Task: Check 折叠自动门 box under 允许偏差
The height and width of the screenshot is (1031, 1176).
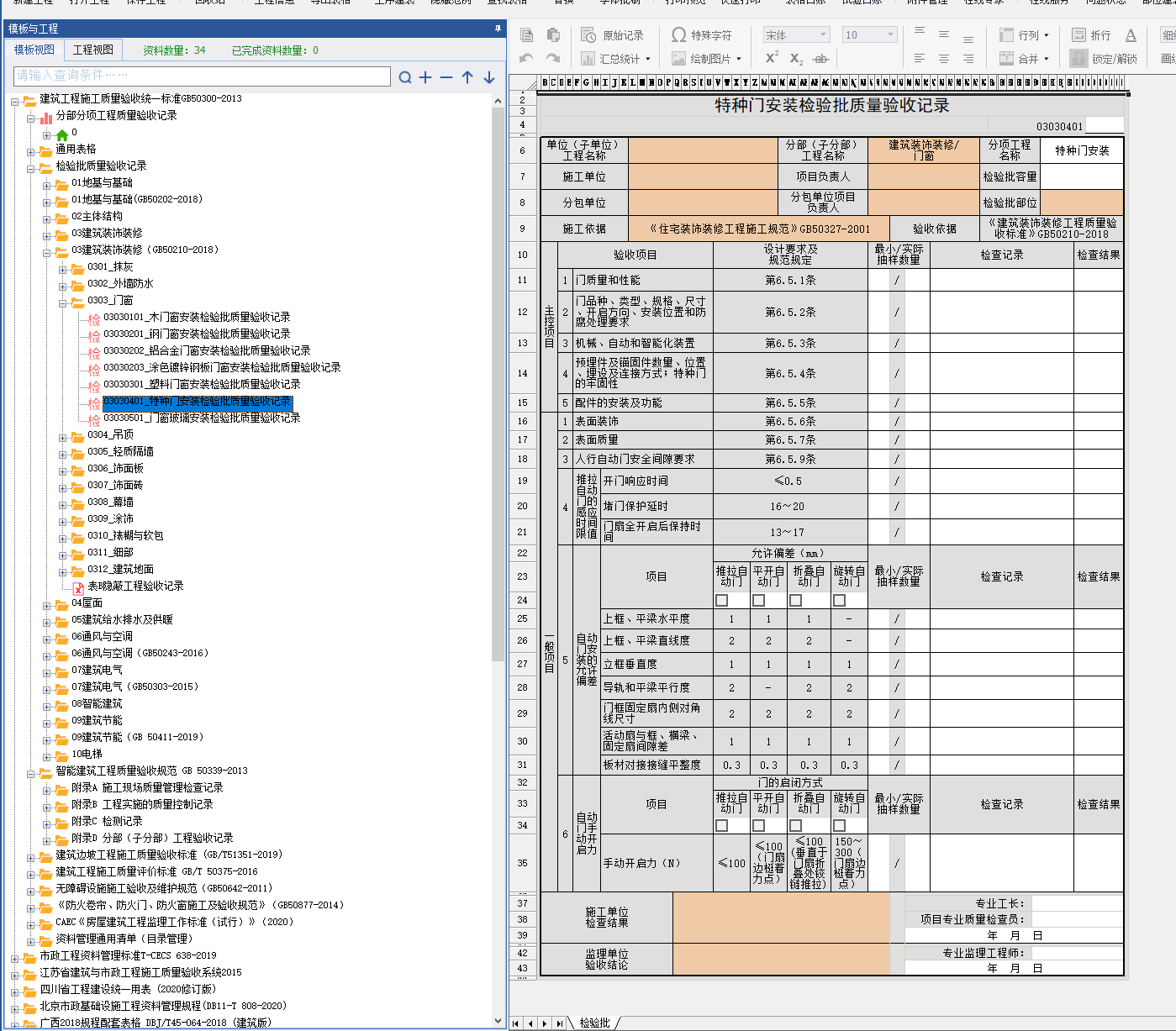Action: pyautogui.click(x=795, y=600)
